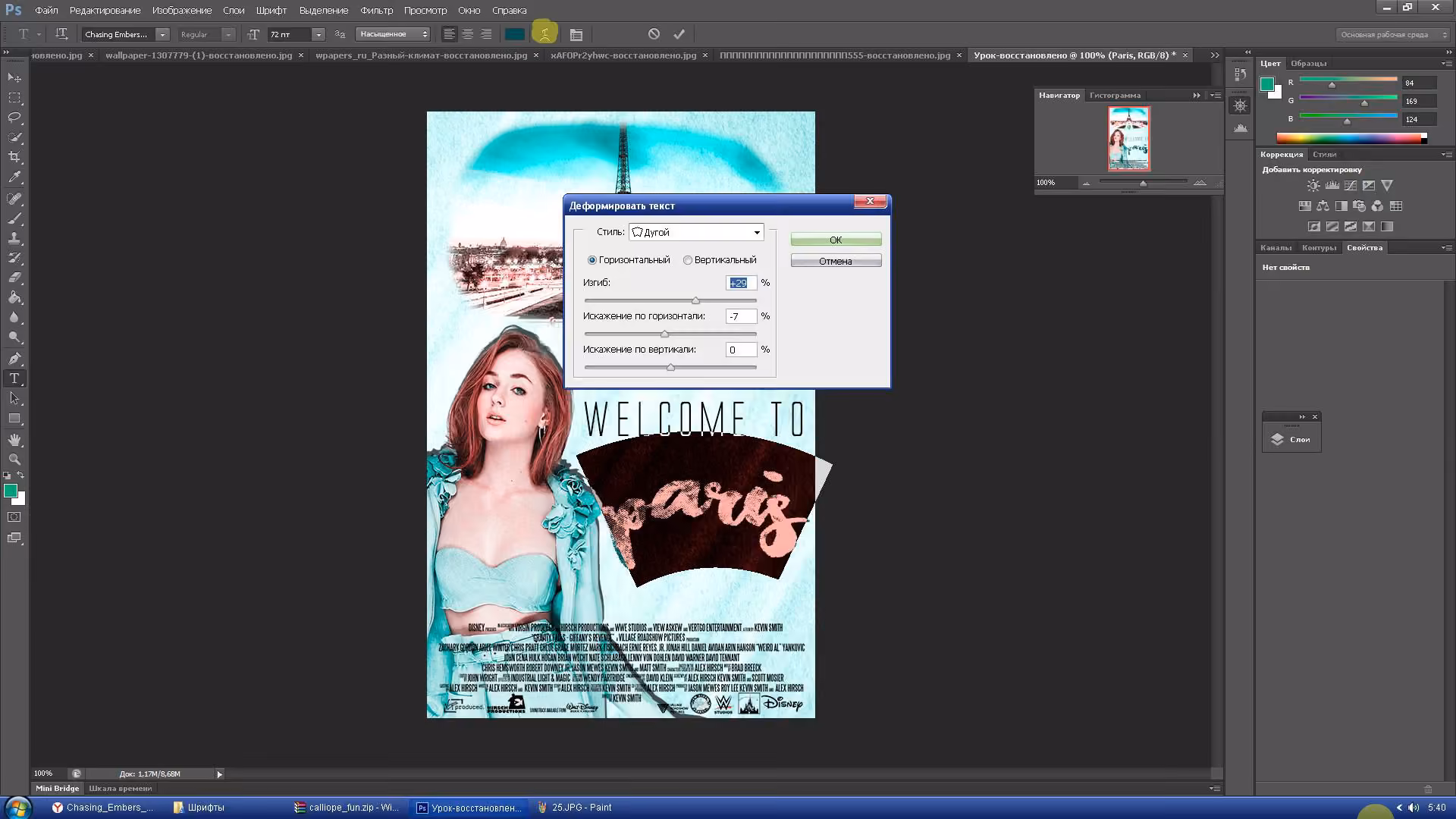Screen dimensions: 1456x819
Task: Switch to the Гистограмма tab
Action: pyautogui.click(x=1115, y=96)
